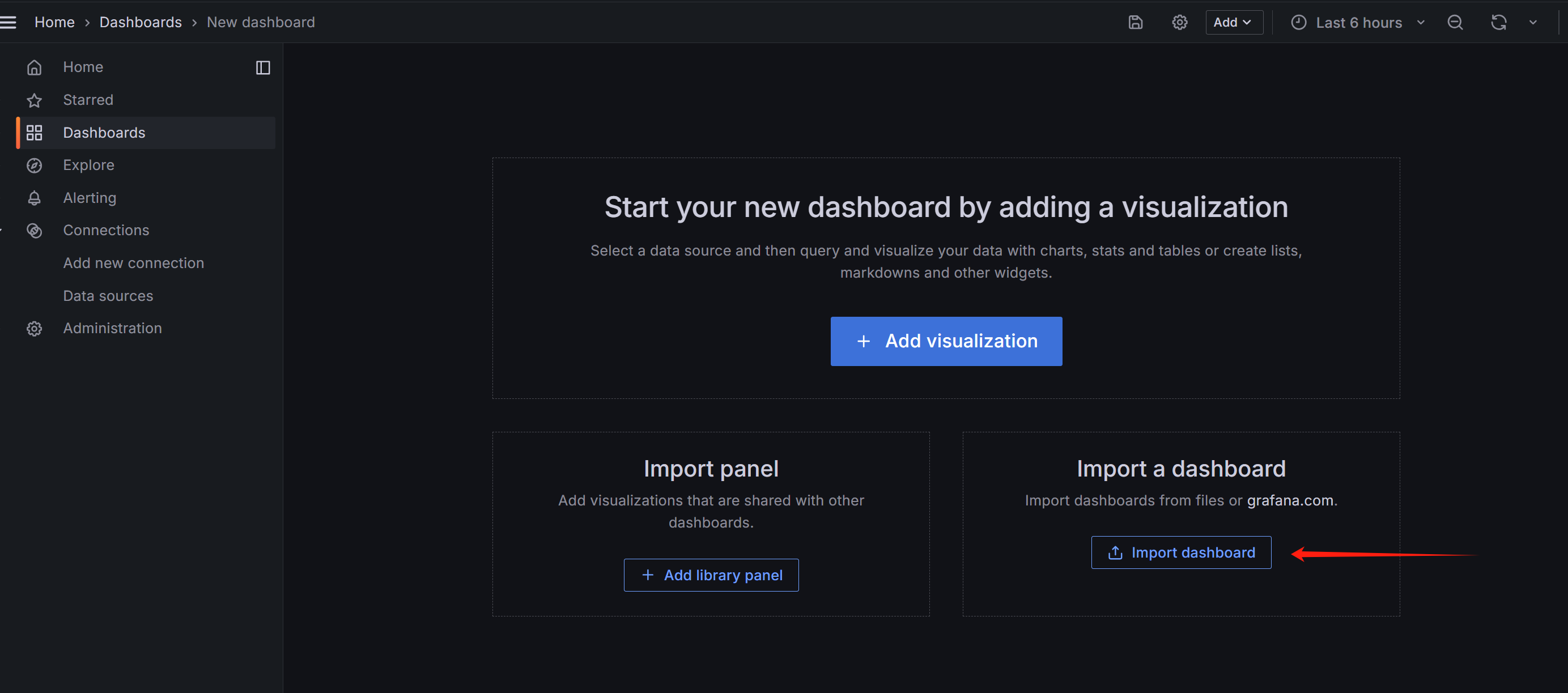This screenshot has width=1568, height=693.
Task: Toggle the hamburger menu at top left
Action: tap(9, 23)
